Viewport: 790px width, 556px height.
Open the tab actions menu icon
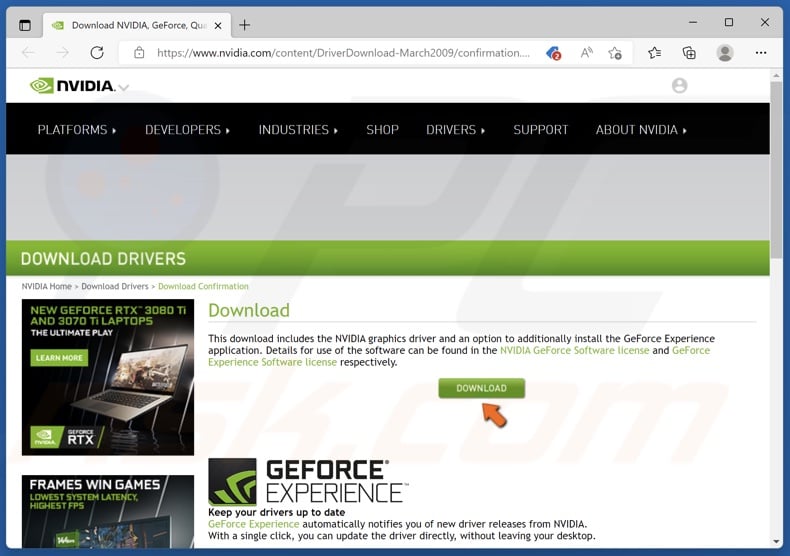25,25
